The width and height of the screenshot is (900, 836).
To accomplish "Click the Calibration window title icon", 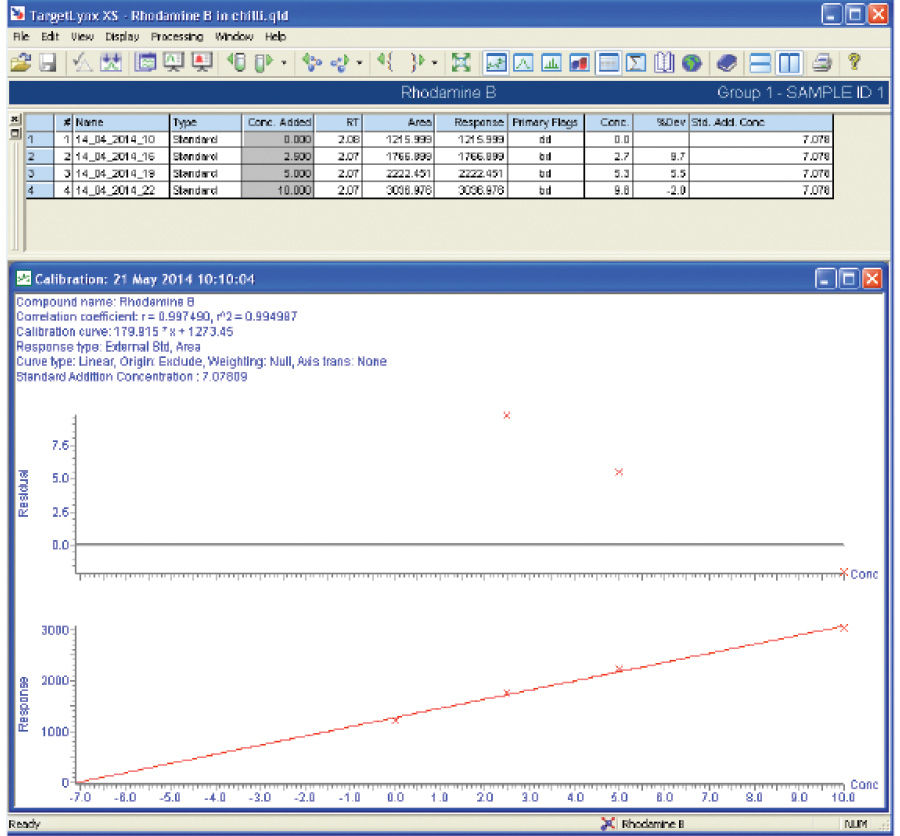I will click(x=24, y=278).
